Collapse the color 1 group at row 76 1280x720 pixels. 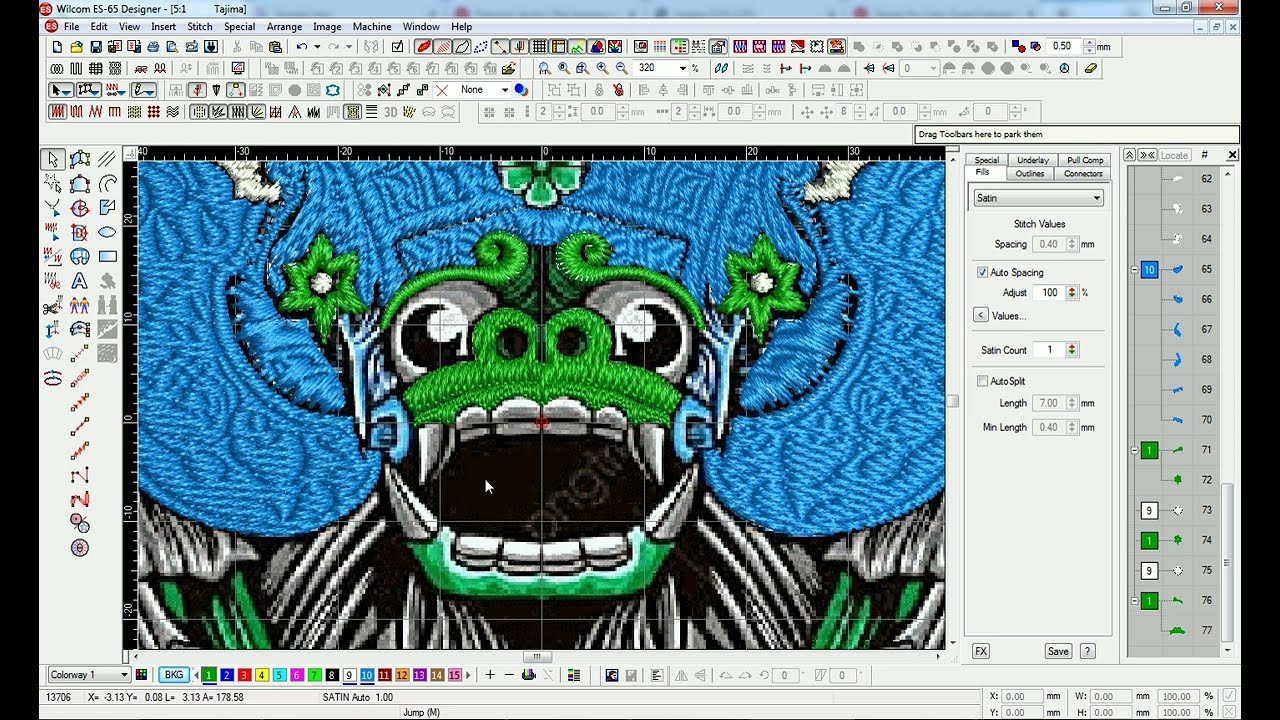1134,601
